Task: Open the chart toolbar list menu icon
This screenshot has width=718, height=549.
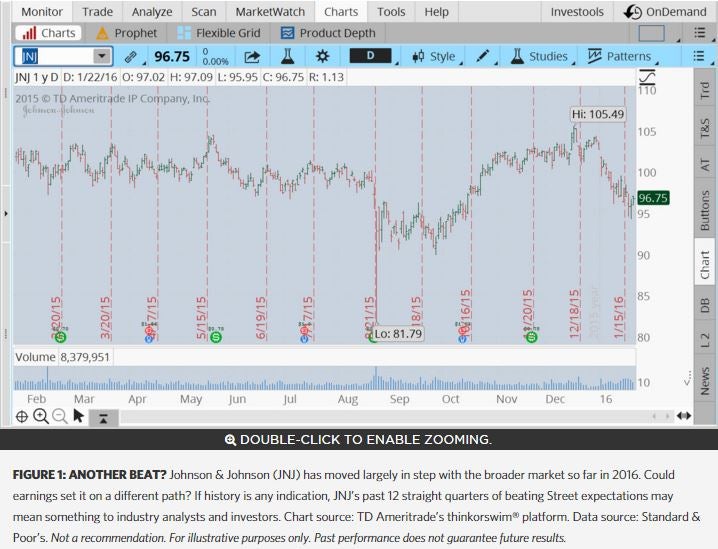Action: pyautogui.click(x=699, y=56)
